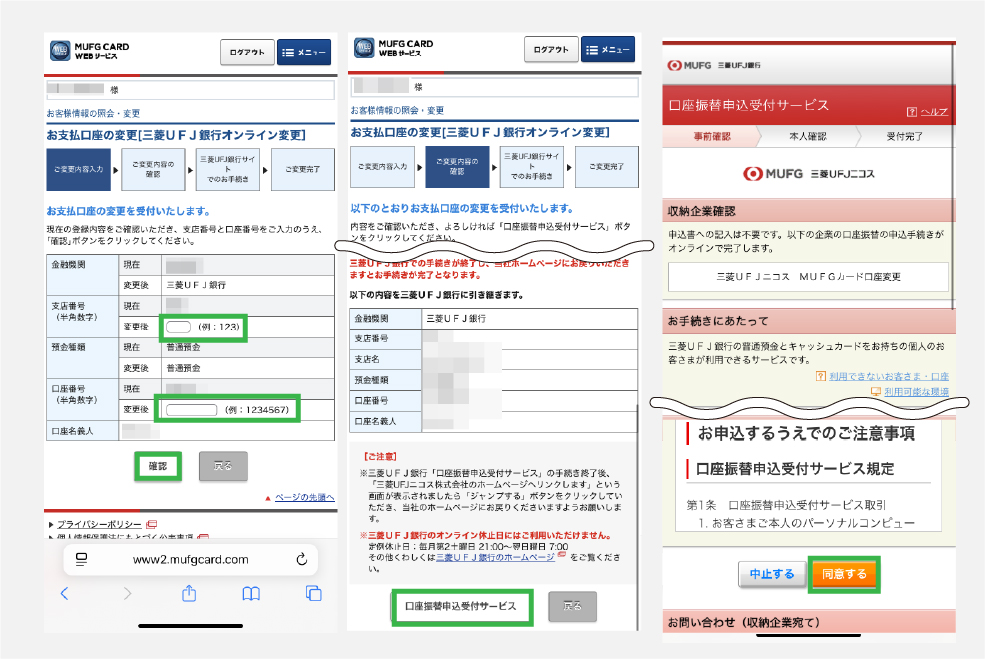This screenshot has width=985, height=659.
Task: Click the MUFG 三菱UFJニコス logo
Action: pyautogui.click(x=808, y=173)
